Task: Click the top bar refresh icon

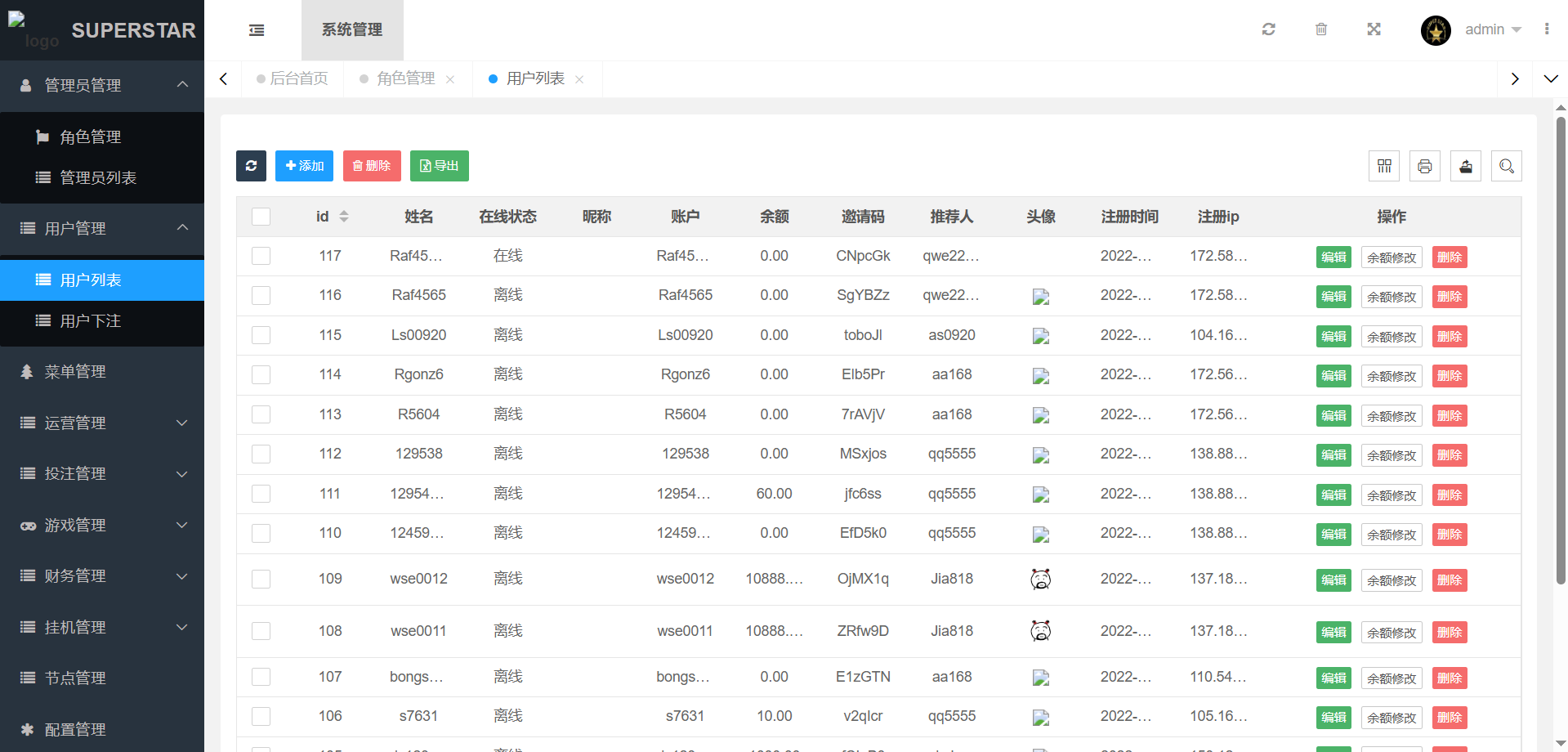Action: 1268,29
